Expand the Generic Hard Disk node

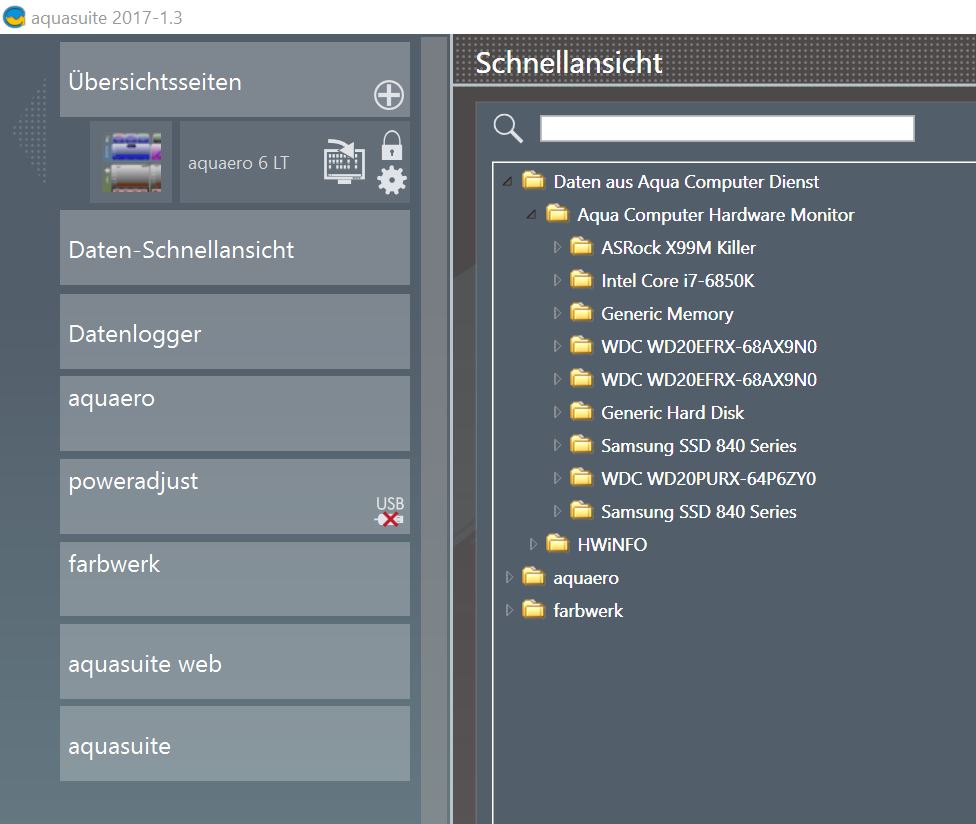point(557,413)
